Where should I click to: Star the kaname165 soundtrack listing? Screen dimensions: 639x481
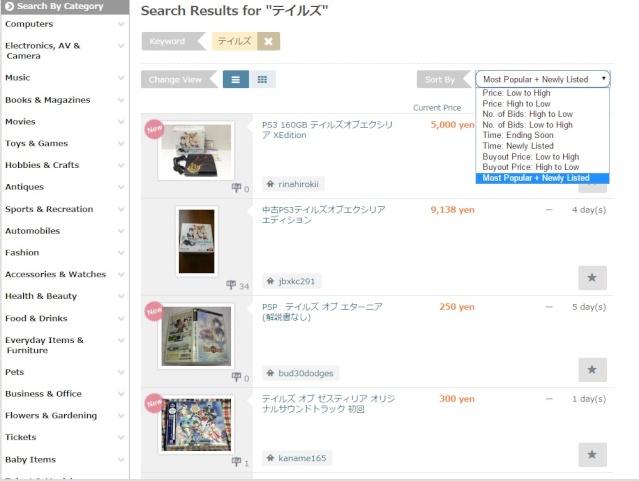[x=592, y=455]
